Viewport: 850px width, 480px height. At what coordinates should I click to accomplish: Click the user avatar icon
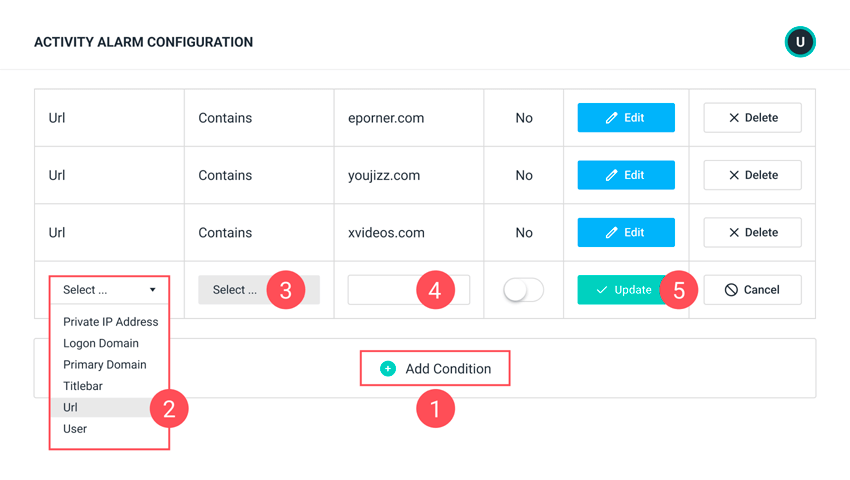(800, 42)
